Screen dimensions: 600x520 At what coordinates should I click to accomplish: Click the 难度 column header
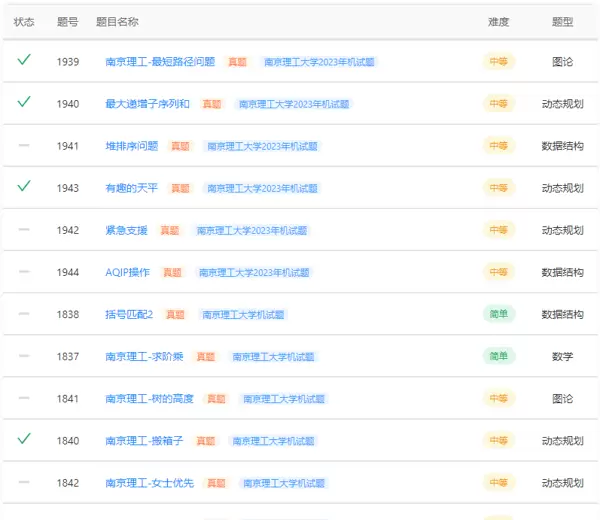[x=498, y=21]
